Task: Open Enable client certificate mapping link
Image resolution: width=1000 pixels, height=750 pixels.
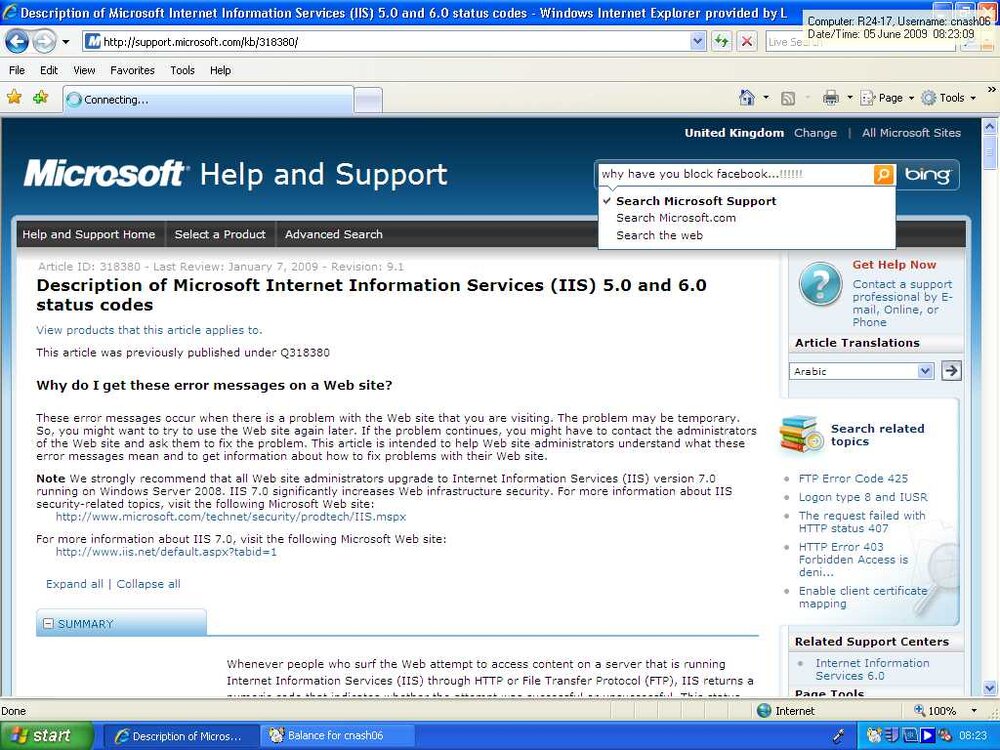Action: [863, 597]
